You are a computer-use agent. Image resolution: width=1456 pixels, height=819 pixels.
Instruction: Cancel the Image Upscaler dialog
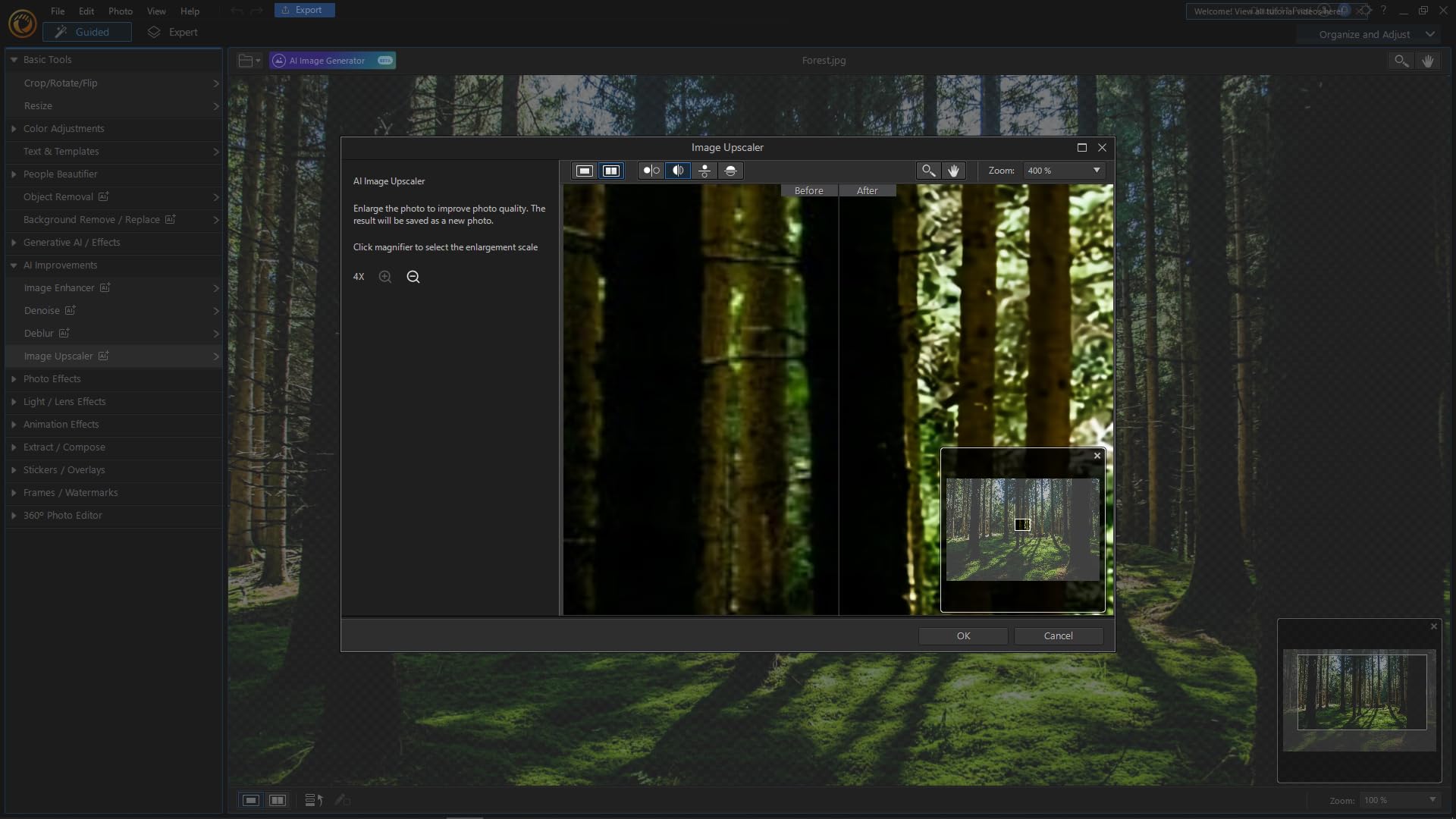pyautogui.click(x=1058, y=635)
